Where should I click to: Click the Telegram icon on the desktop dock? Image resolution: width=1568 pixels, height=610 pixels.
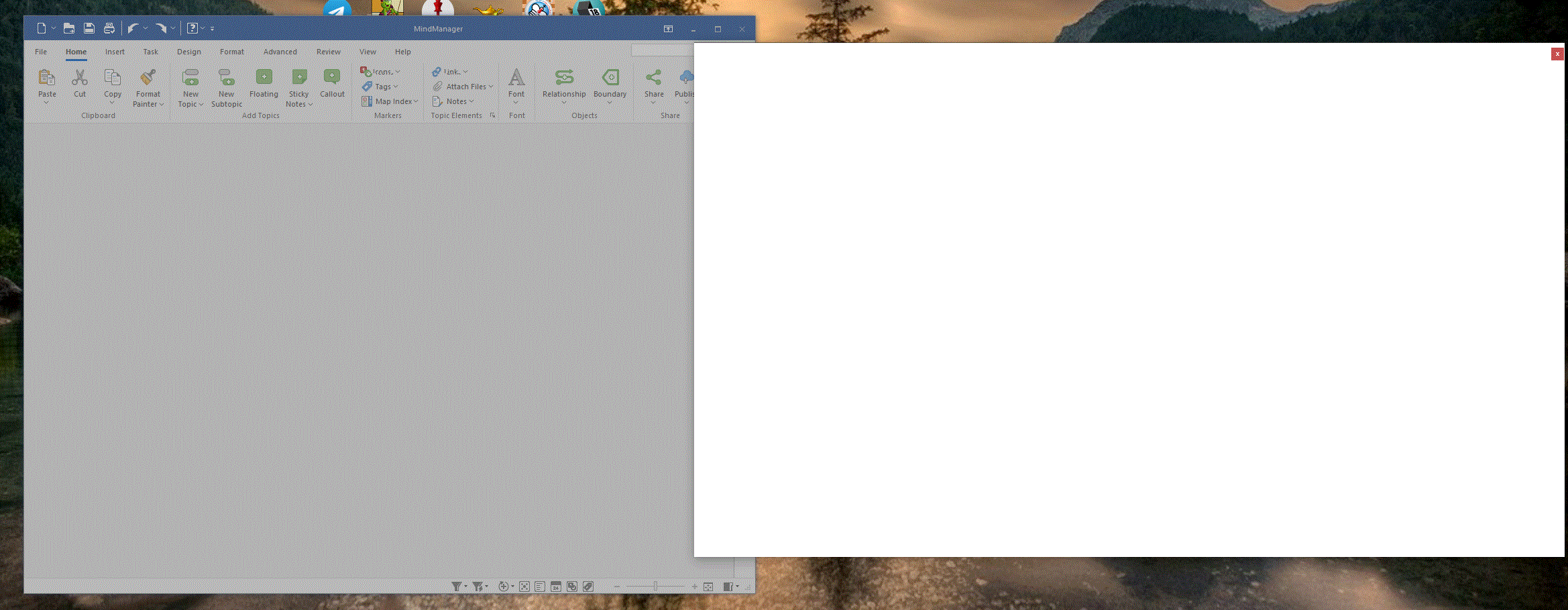tap(337, 9)
